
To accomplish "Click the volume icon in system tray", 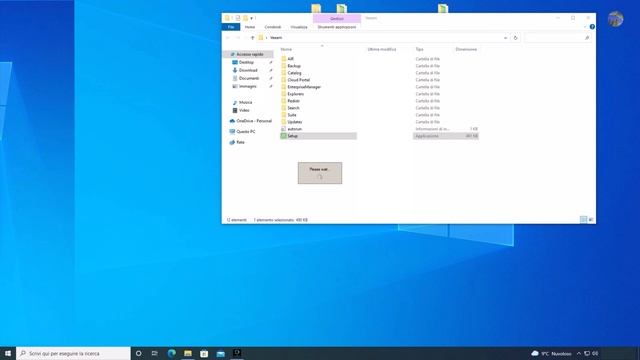I will pos(595,353).
